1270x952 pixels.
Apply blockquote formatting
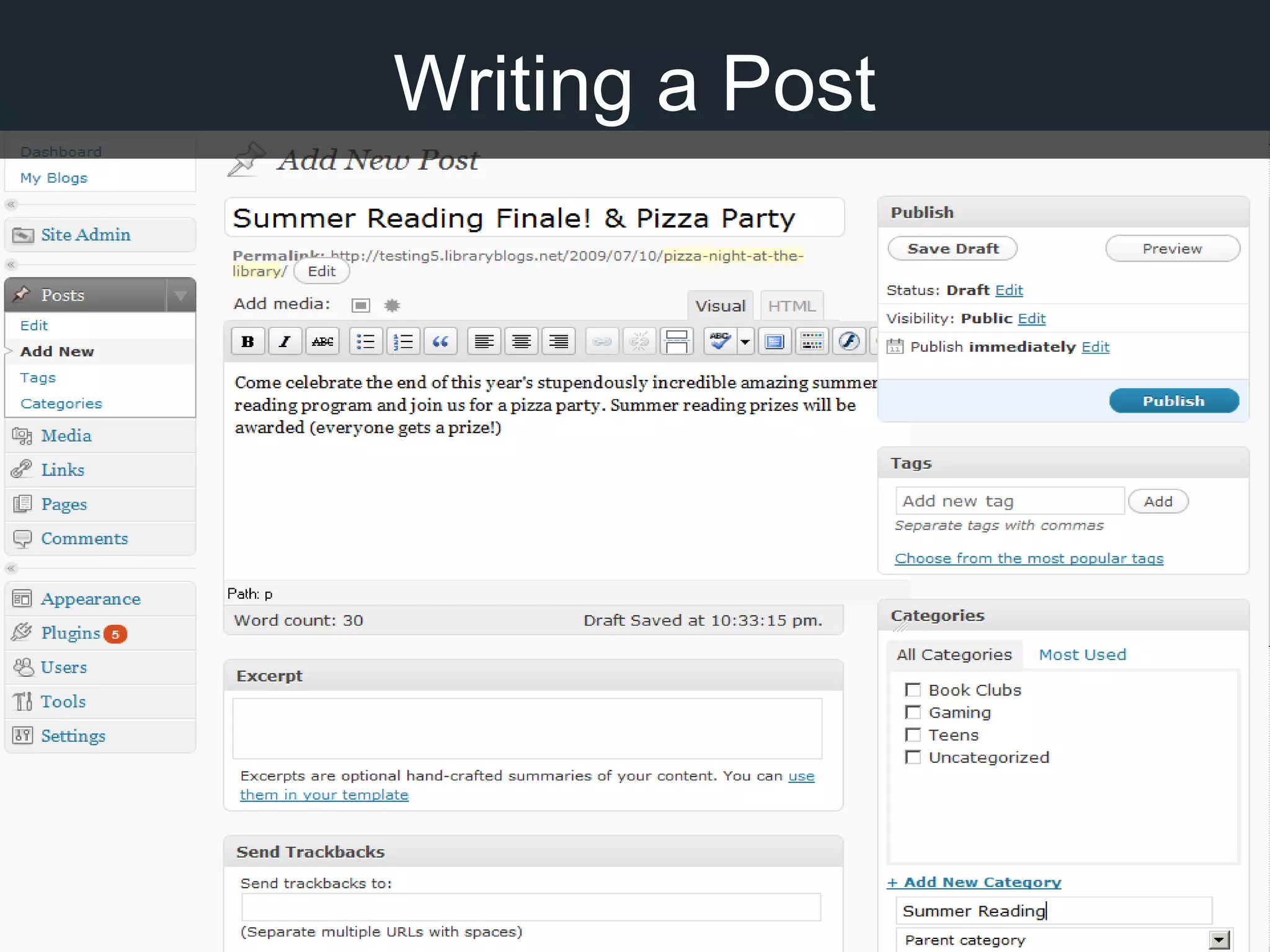point(440,342)
